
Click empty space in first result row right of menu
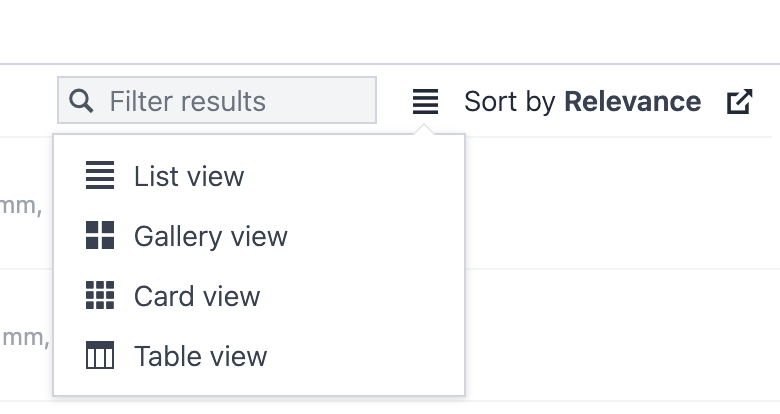click(x=620, y=202)
